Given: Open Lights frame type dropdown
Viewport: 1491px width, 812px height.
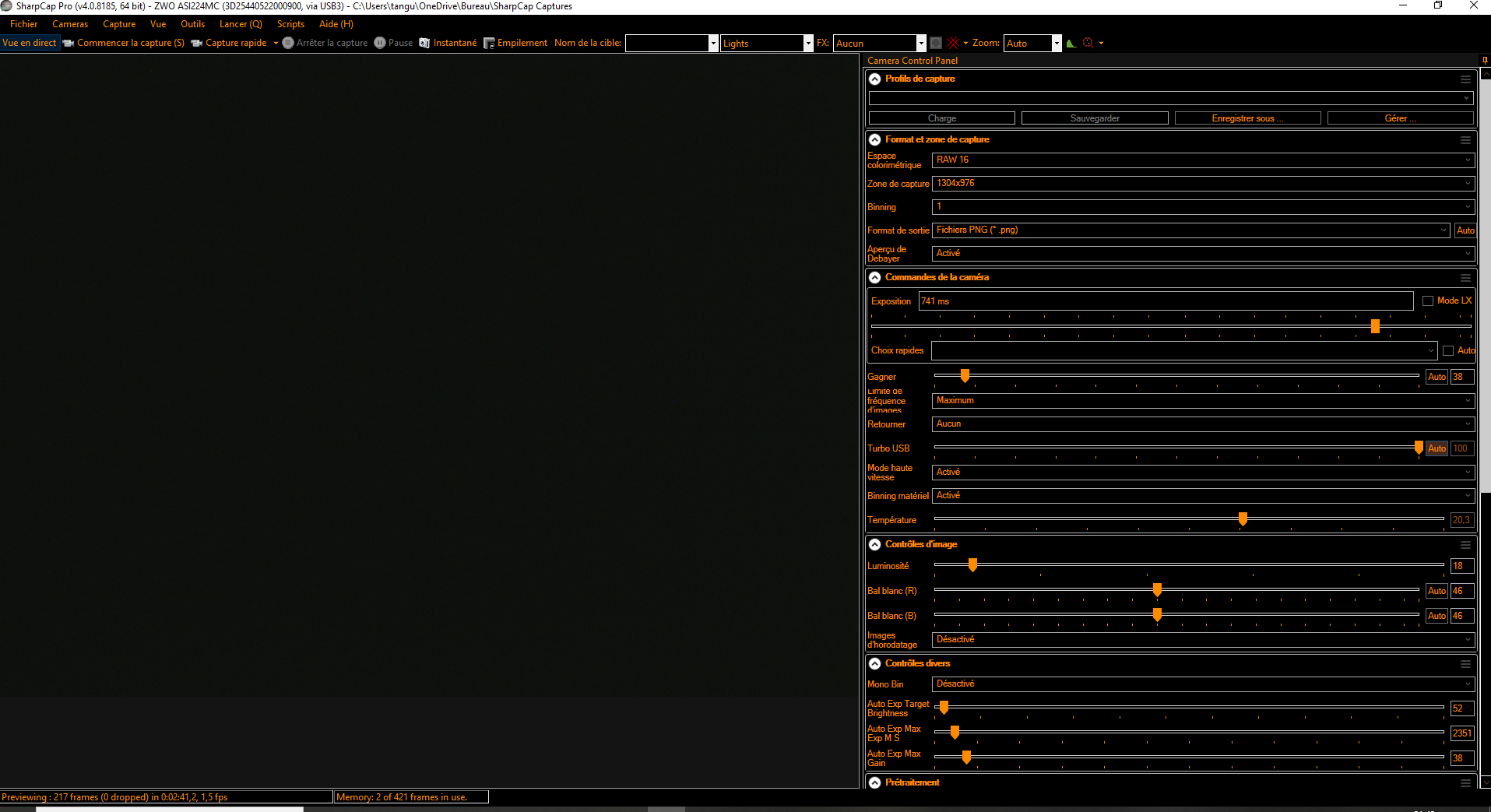Looking at the screenshot, I should coord(767,44).
